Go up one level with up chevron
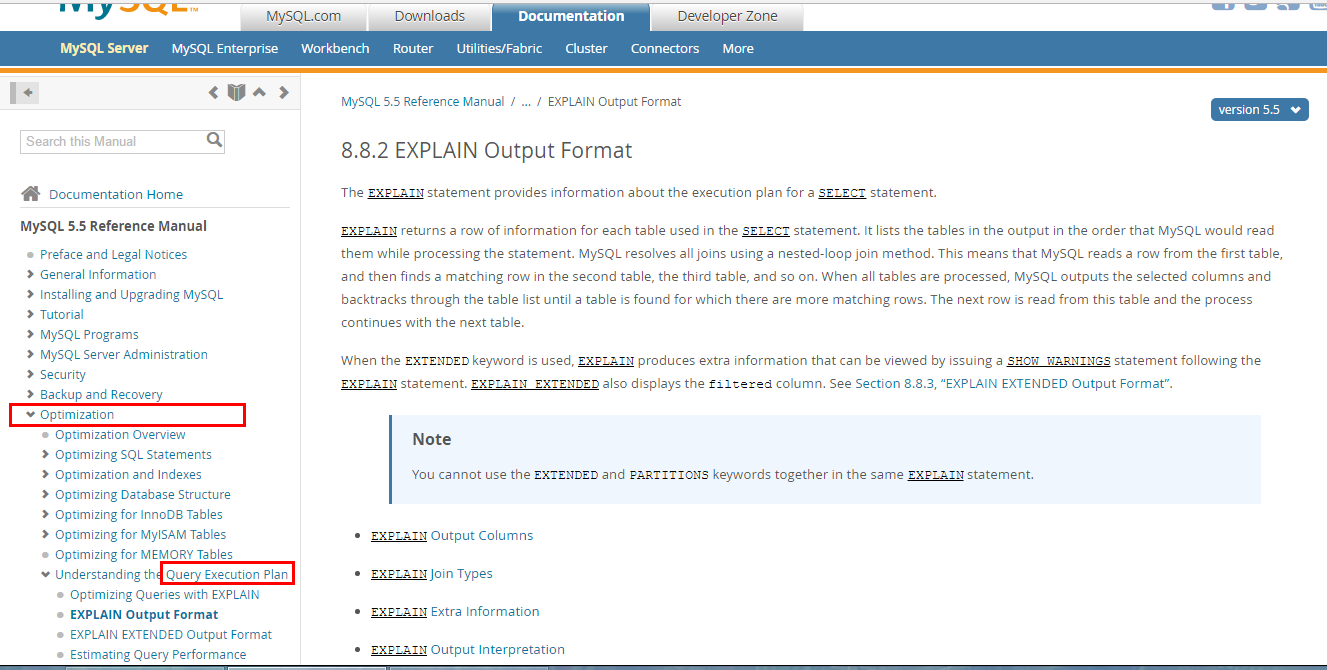 [260, 93]
